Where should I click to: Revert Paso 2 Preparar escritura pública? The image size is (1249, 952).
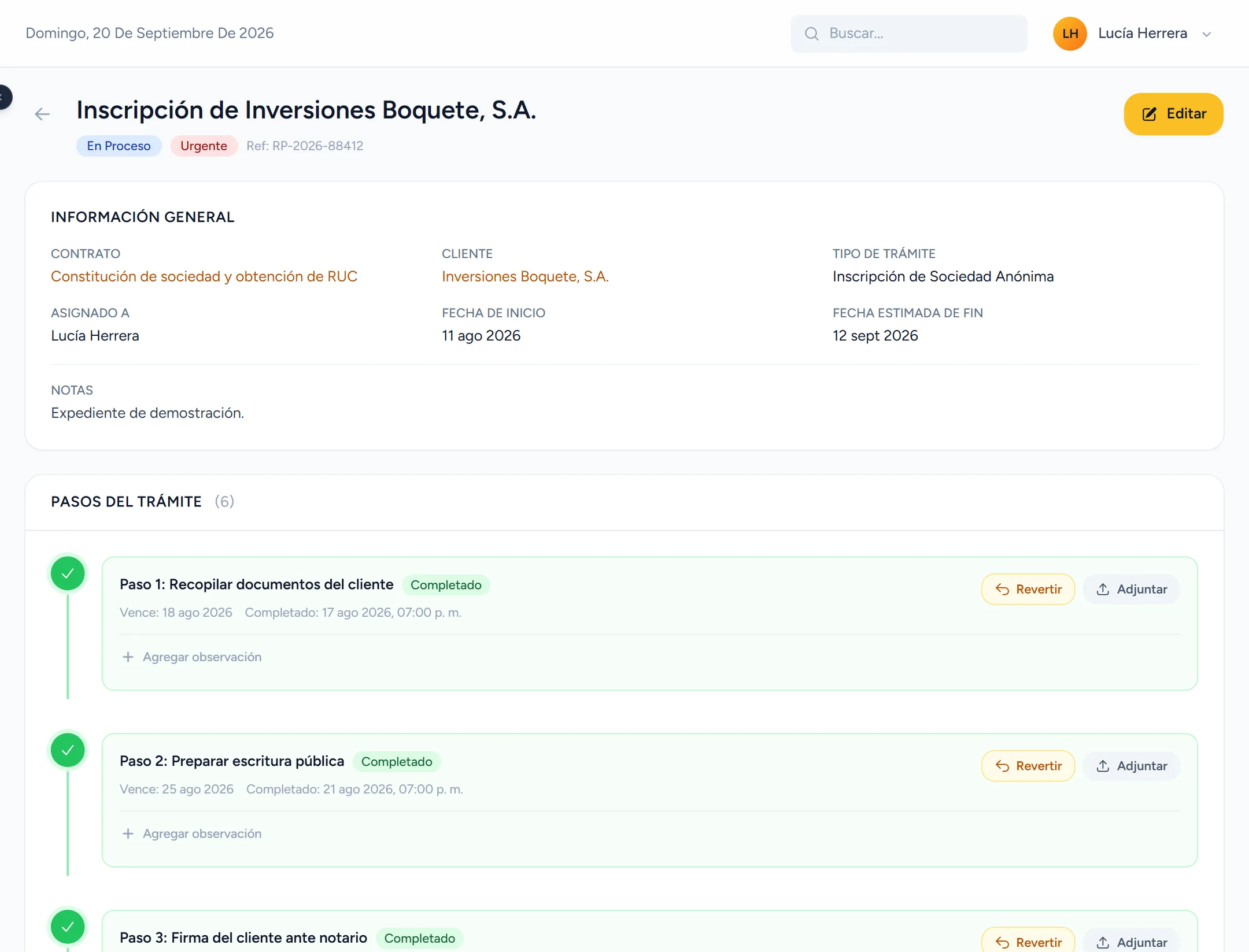1028,766
